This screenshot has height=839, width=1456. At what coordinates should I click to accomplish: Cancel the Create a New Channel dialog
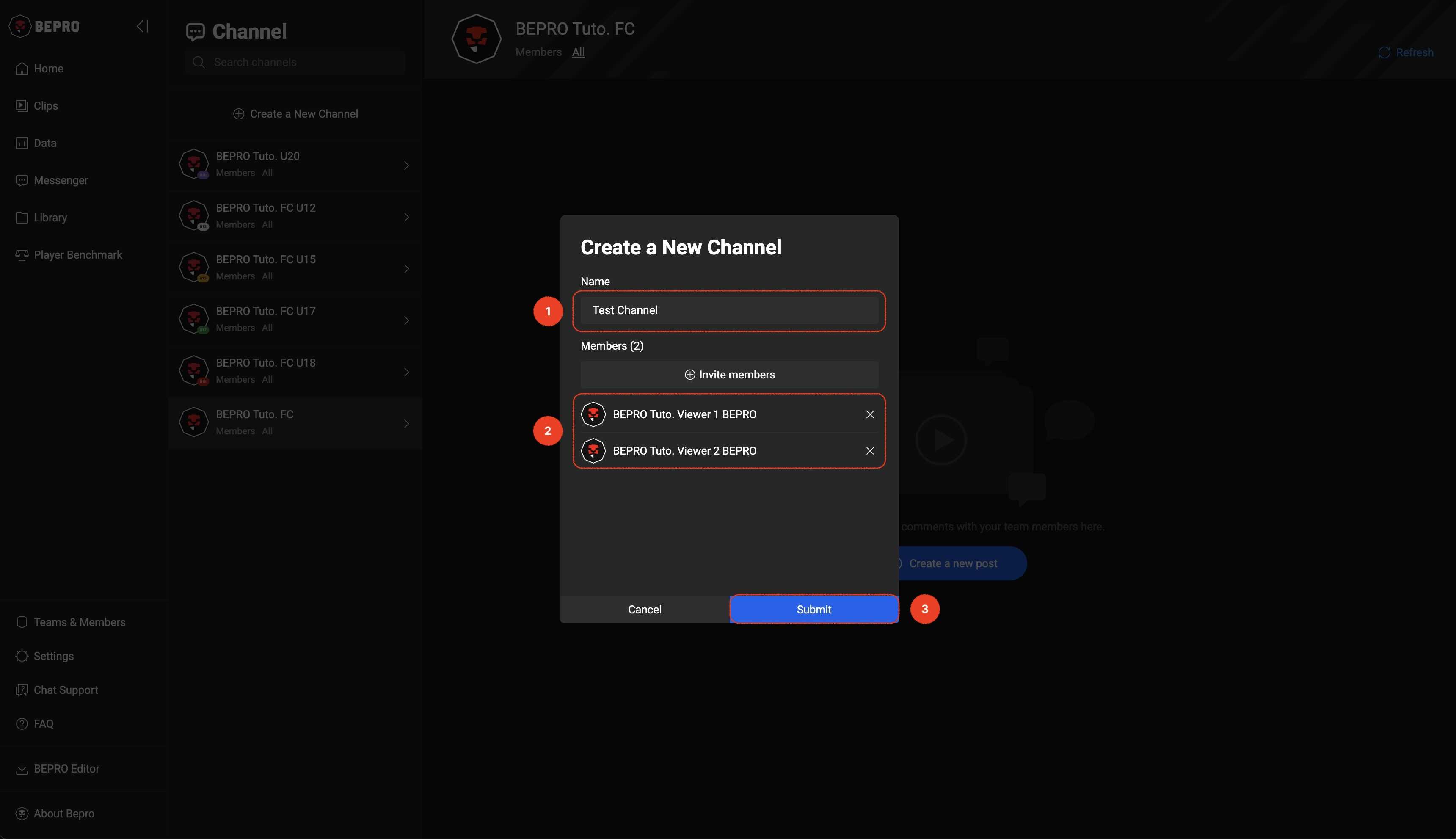tap(644, 610)
